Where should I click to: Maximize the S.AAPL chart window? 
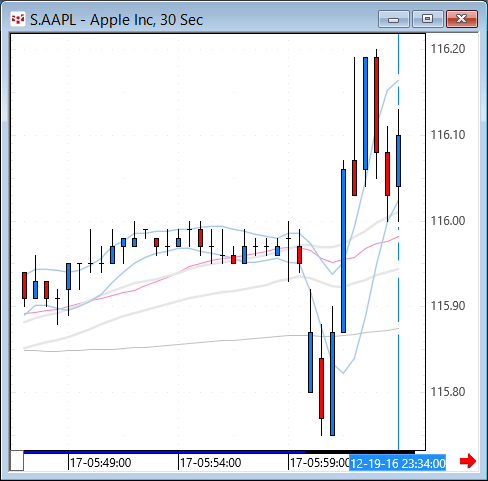(428, 19)
